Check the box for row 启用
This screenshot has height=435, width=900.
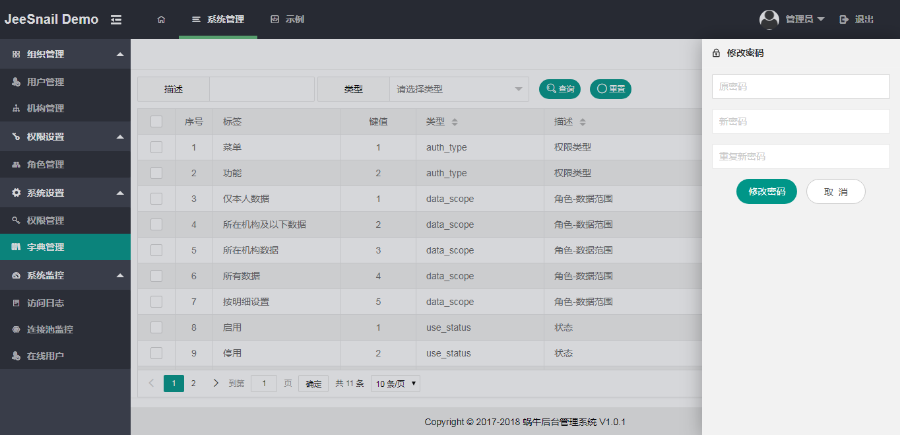point(156,327)
